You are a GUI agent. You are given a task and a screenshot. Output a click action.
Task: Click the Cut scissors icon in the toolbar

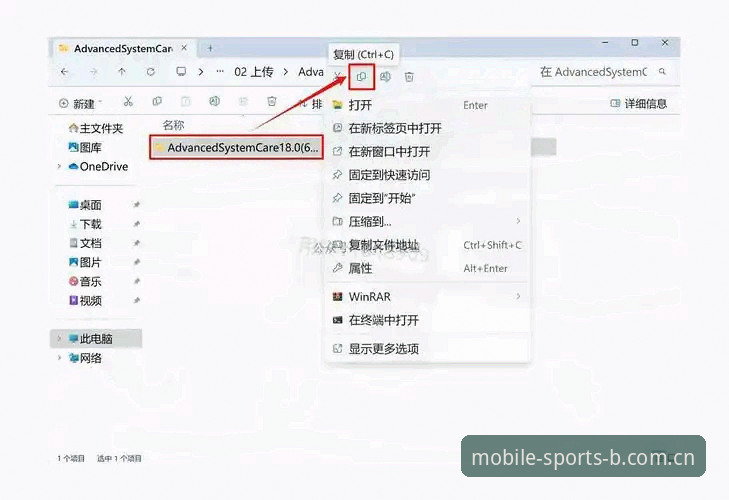pos(128,101)
